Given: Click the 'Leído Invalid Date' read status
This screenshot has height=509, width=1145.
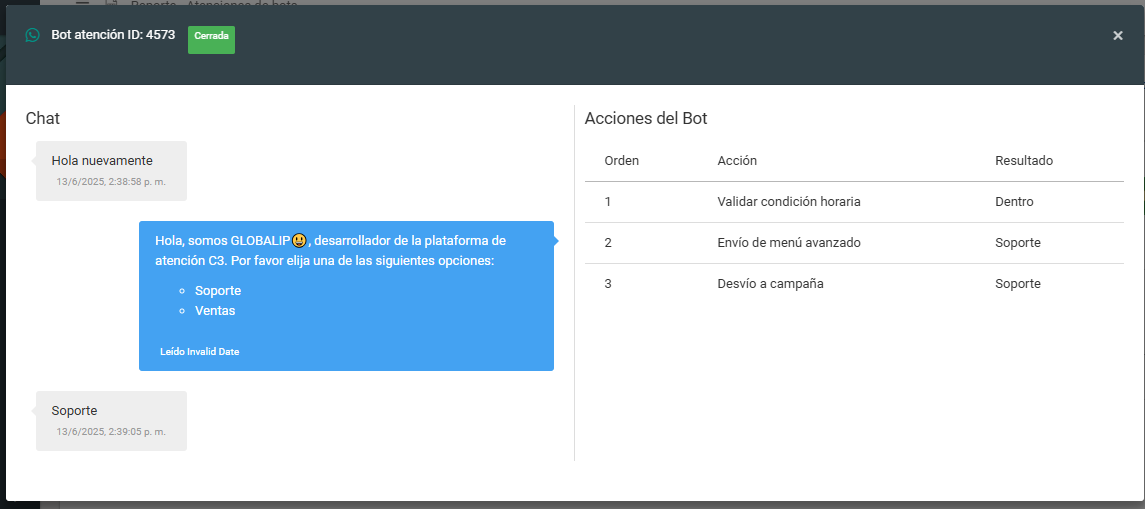Looking at the screenshot, I should [199, 352].
